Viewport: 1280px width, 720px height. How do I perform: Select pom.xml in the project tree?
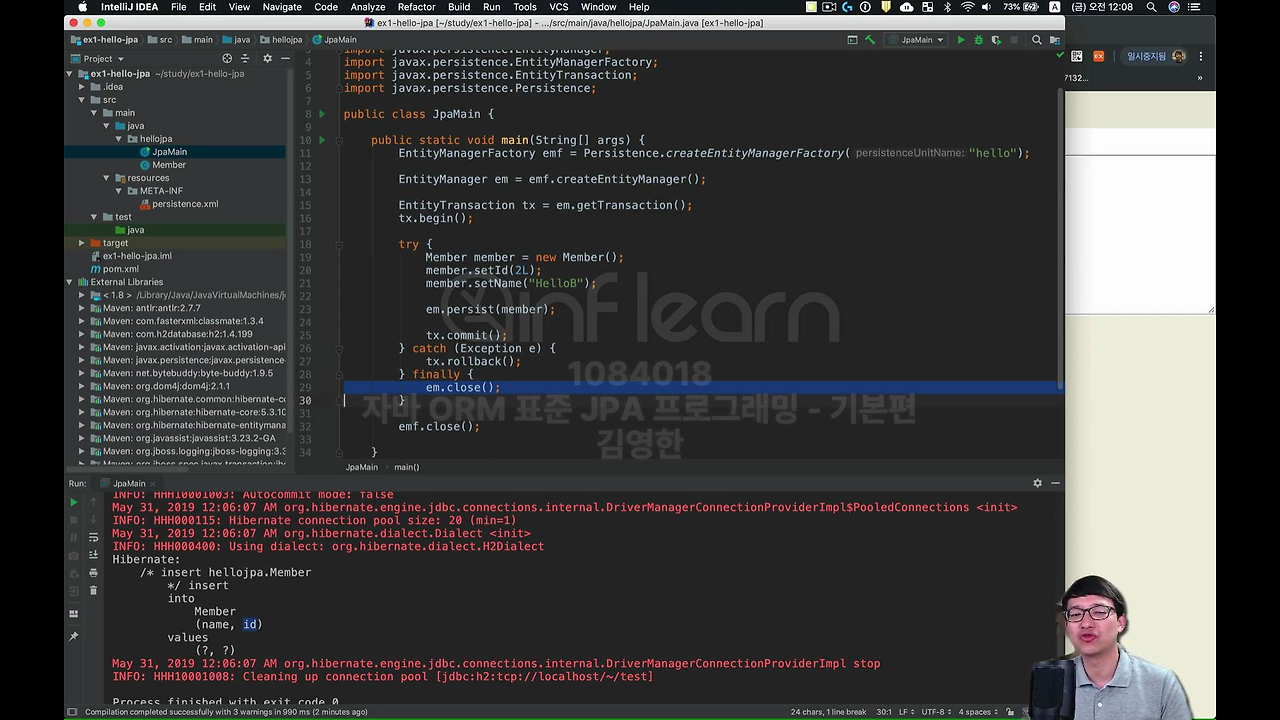(114, 269)
